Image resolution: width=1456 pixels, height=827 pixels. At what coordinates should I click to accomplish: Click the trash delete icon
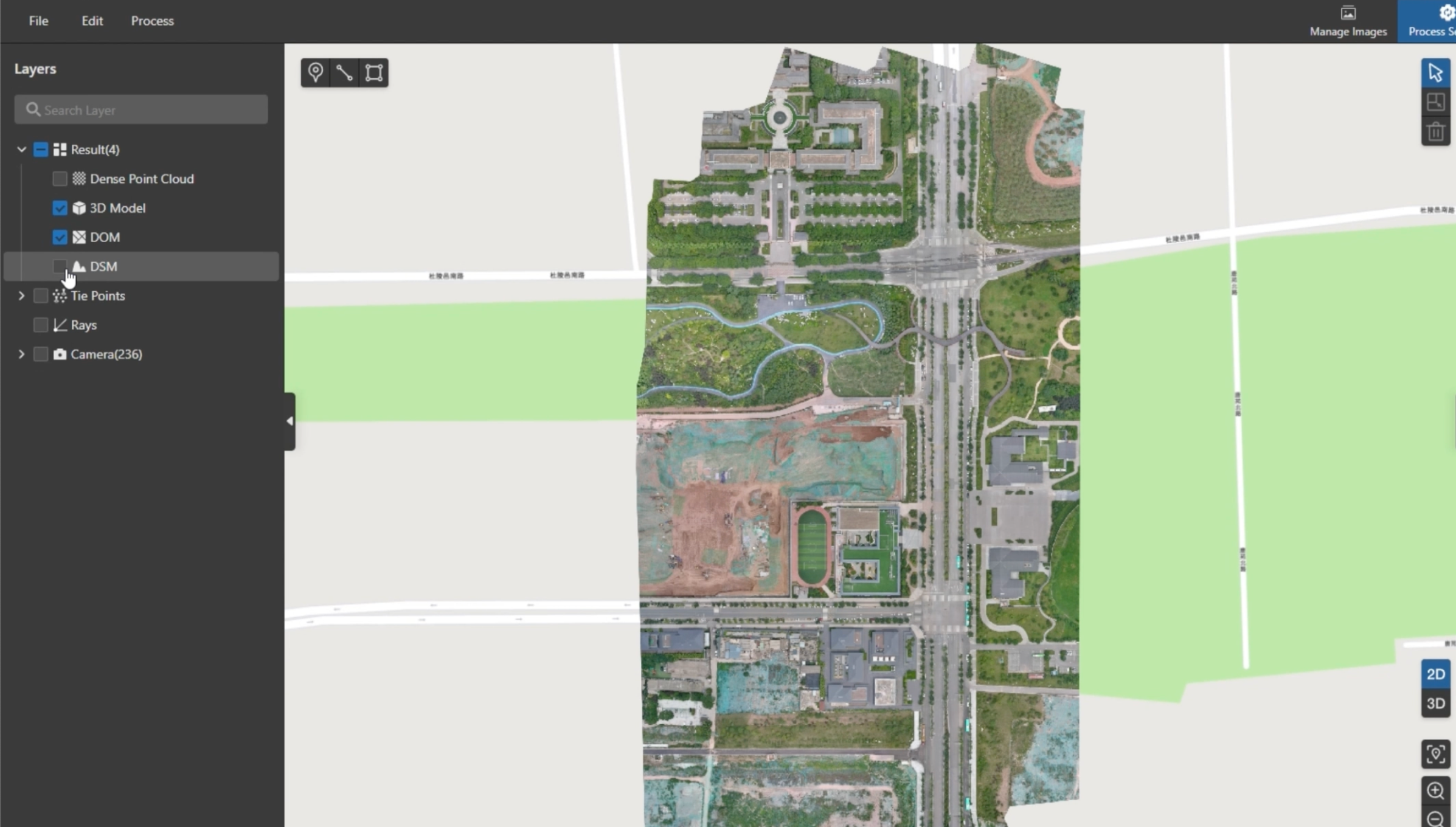pyautogui.click(x=1435, y=131)
